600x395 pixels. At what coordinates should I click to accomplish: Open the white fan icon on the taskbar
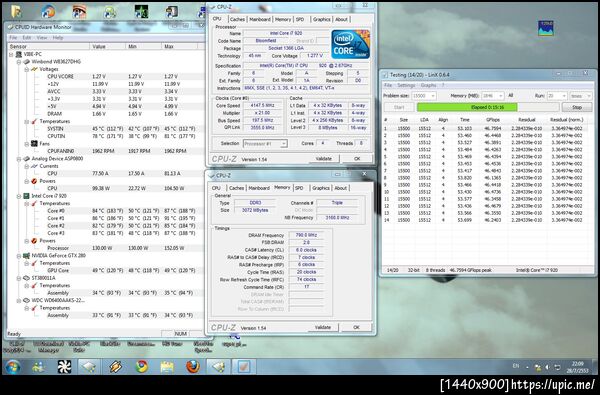64,367
